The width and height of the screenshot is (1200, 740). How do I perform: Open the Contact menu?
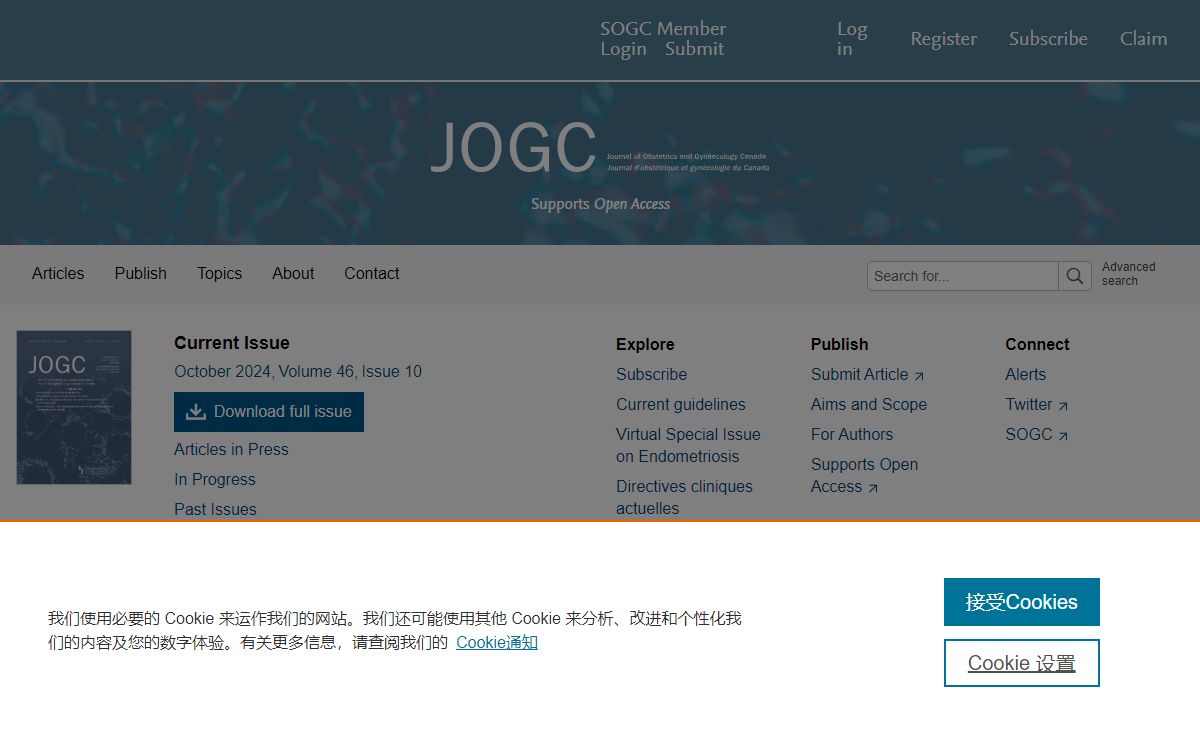[372, 273]
